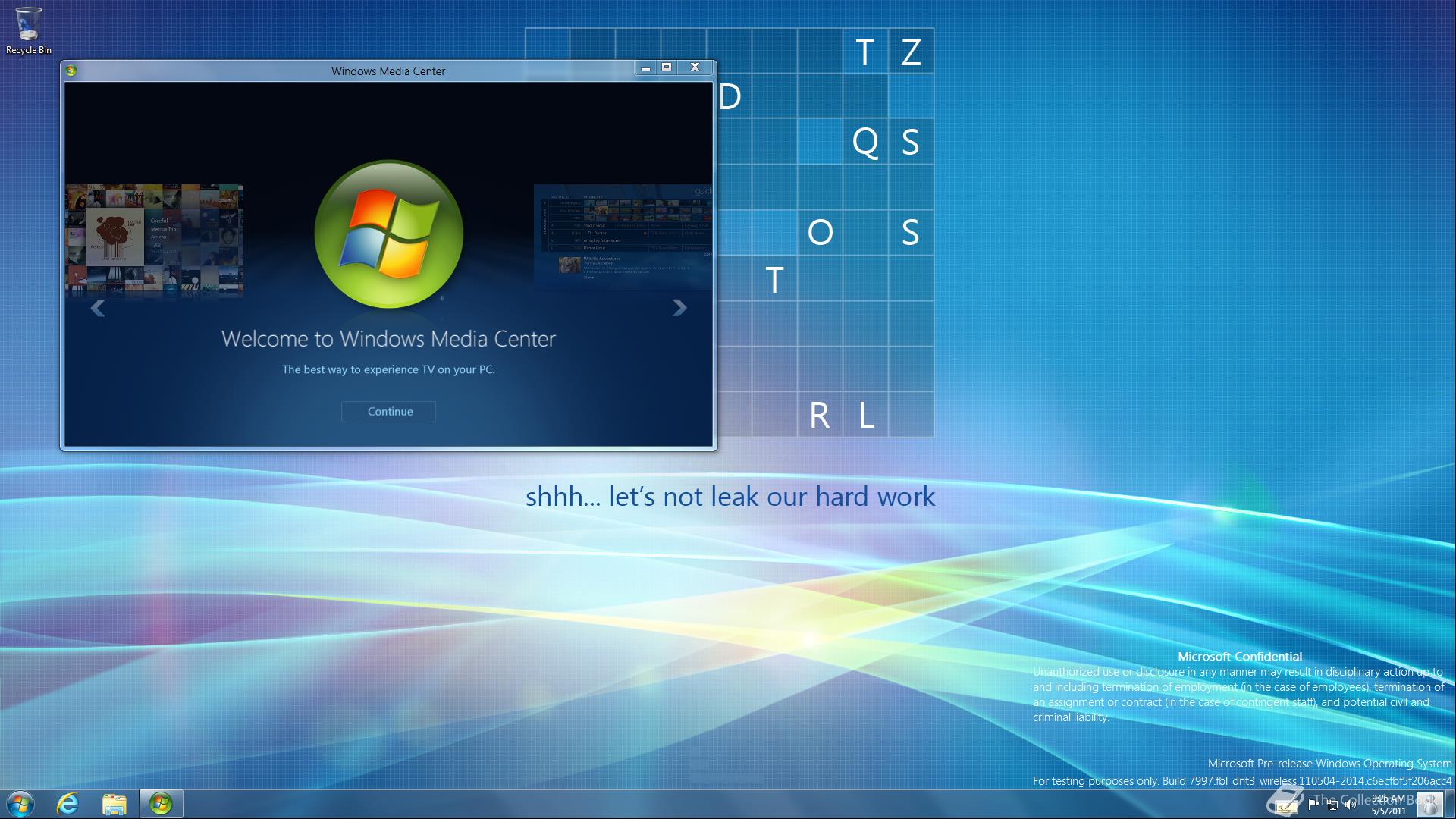
Task: Open the clock showing 9:26 AM
Action: (x=1389, y=804)
